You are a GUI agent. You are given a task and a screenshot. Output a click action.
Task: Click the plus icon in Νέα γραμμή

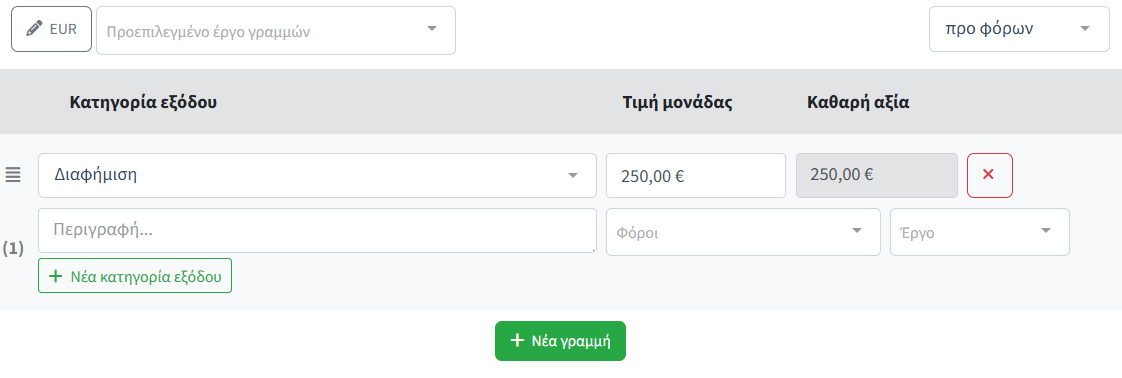(517, 340)
